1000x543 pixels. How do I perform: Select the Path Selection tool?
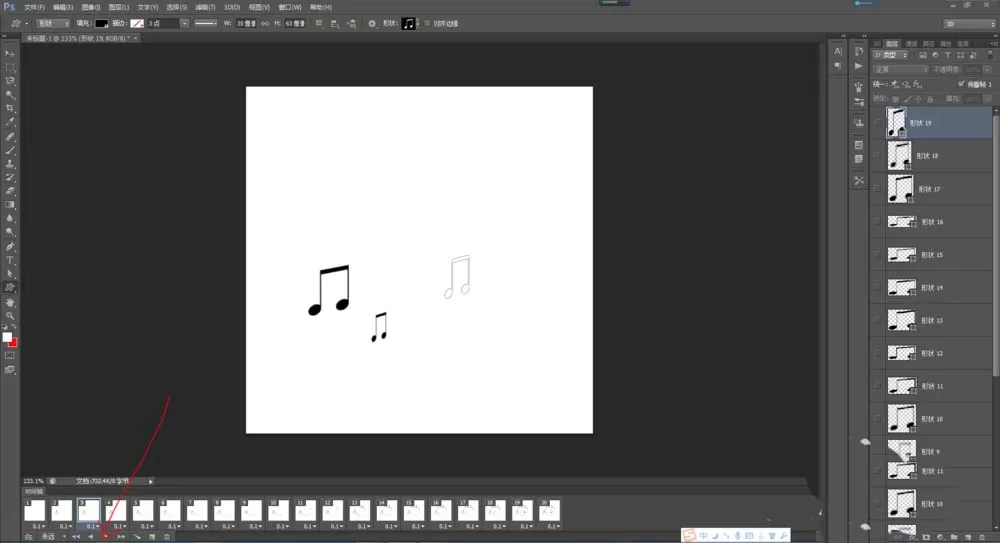click(10, 274)
